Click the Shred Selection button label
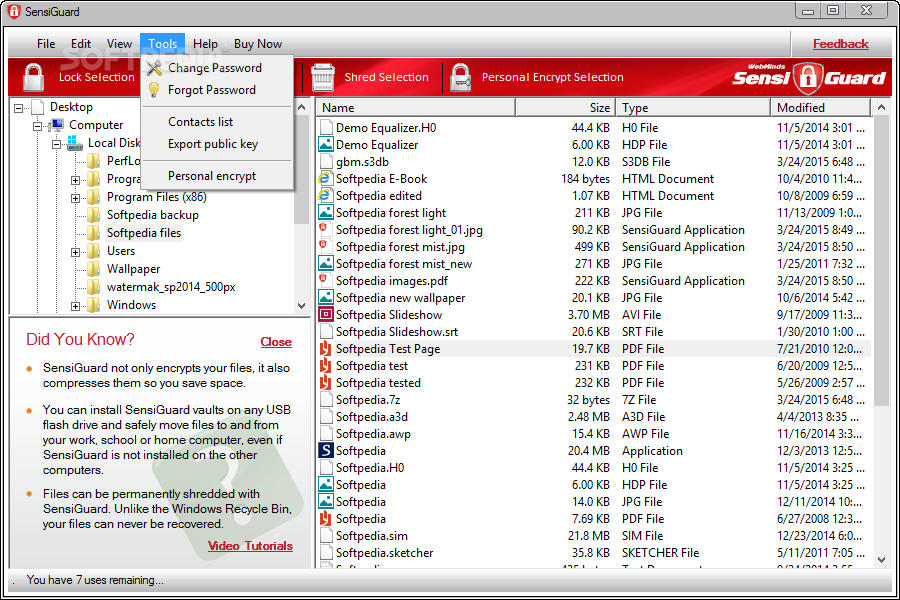Screen dimensions: 900x600 pos(386,77)
